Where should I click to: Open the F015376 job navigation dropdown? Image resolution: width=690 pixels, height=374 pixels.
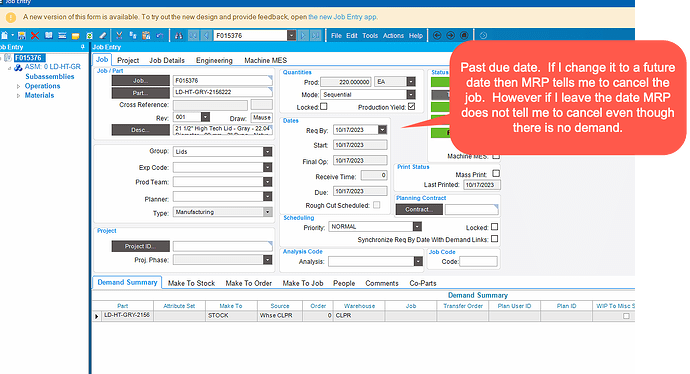tap(291, 36)
